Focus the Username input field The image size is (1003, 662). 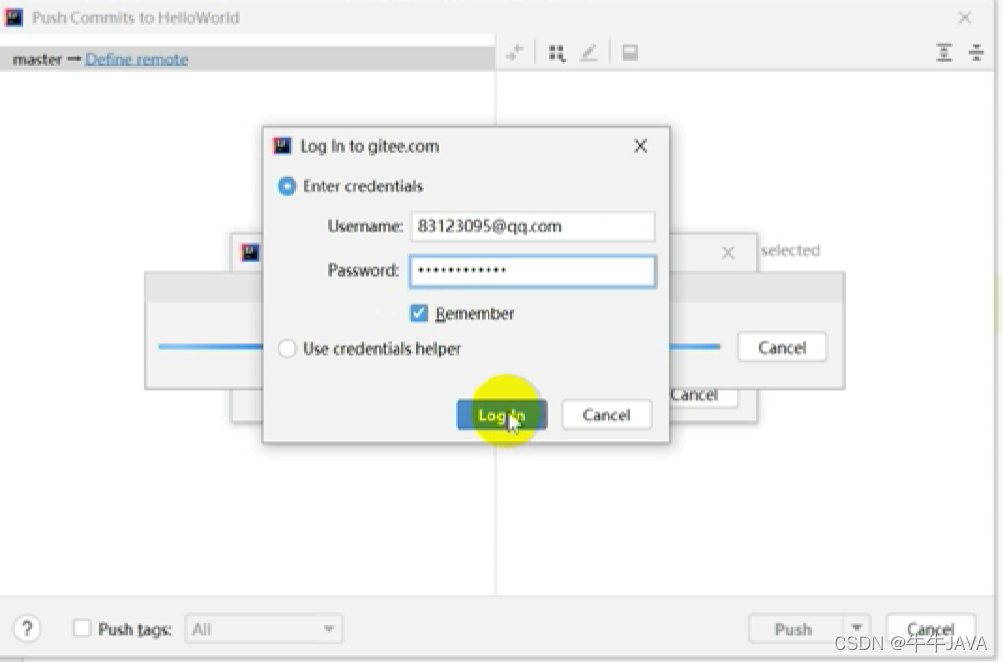533,226
